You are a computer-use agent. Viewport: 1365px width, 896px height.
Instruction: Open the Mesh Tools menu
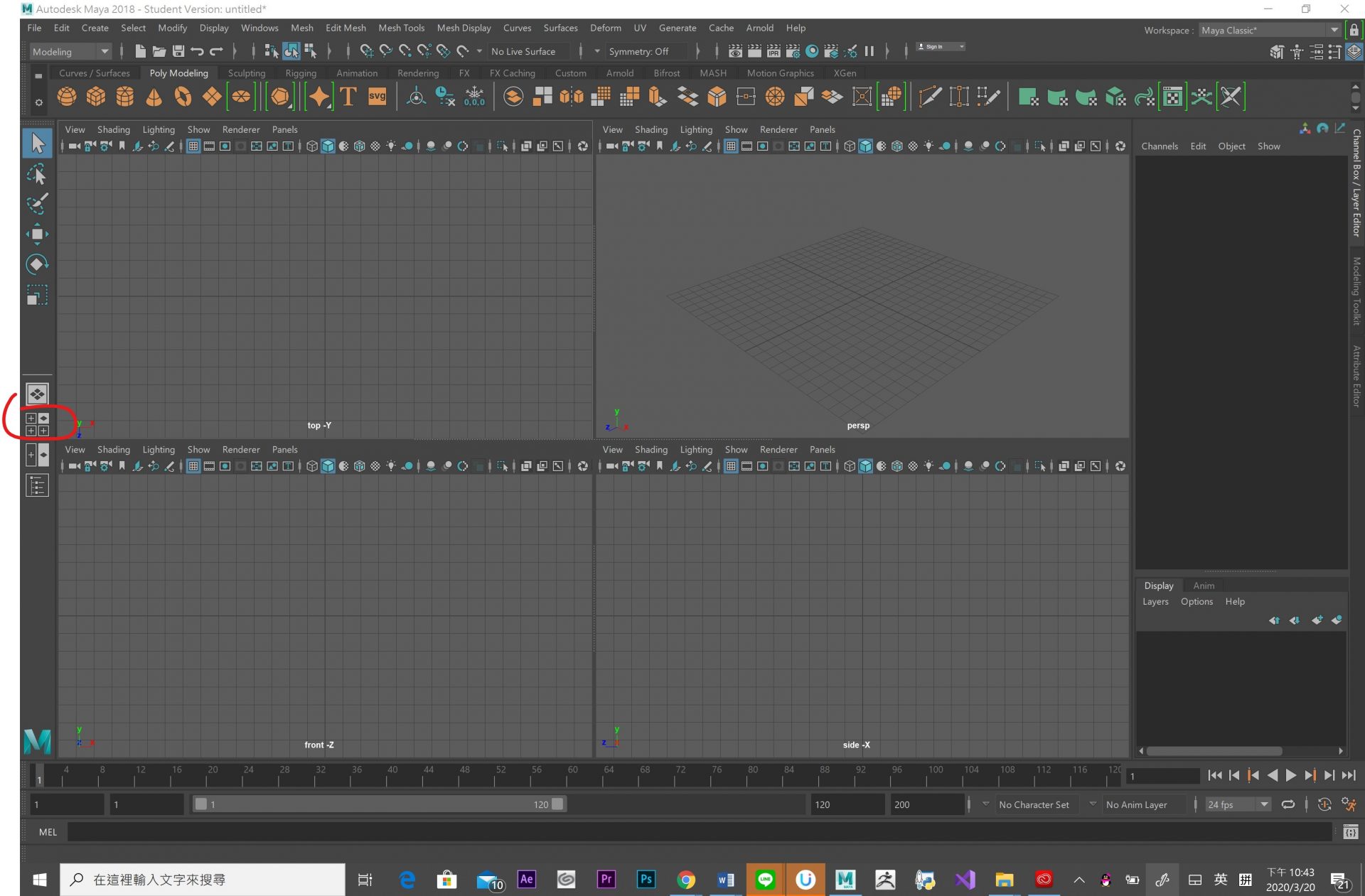(401, 28)
